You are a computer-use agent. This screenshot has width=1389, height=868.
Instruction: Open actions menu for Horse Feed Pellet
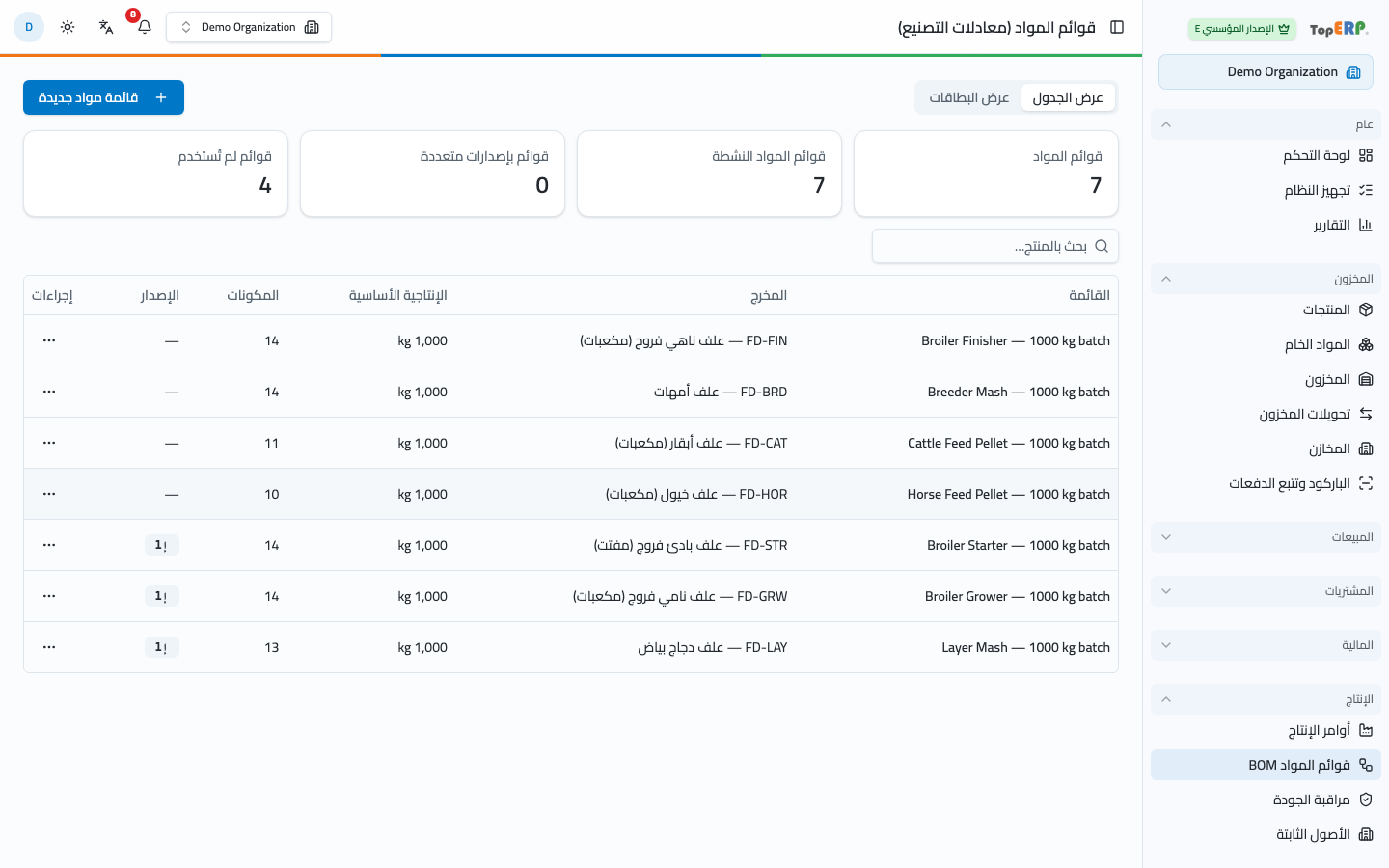(x=49, y=494)
